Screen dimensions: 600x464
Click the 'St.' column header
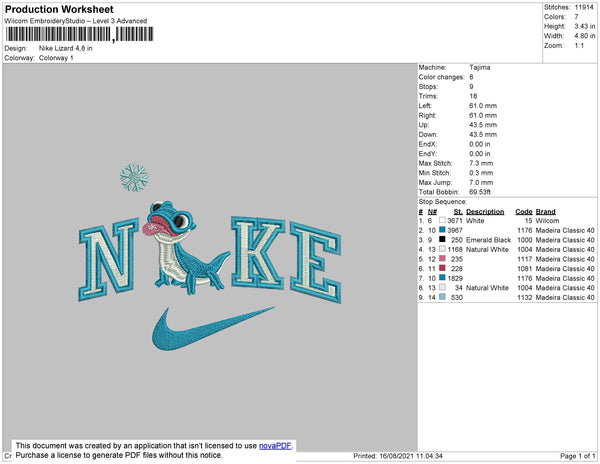[458, 212]
